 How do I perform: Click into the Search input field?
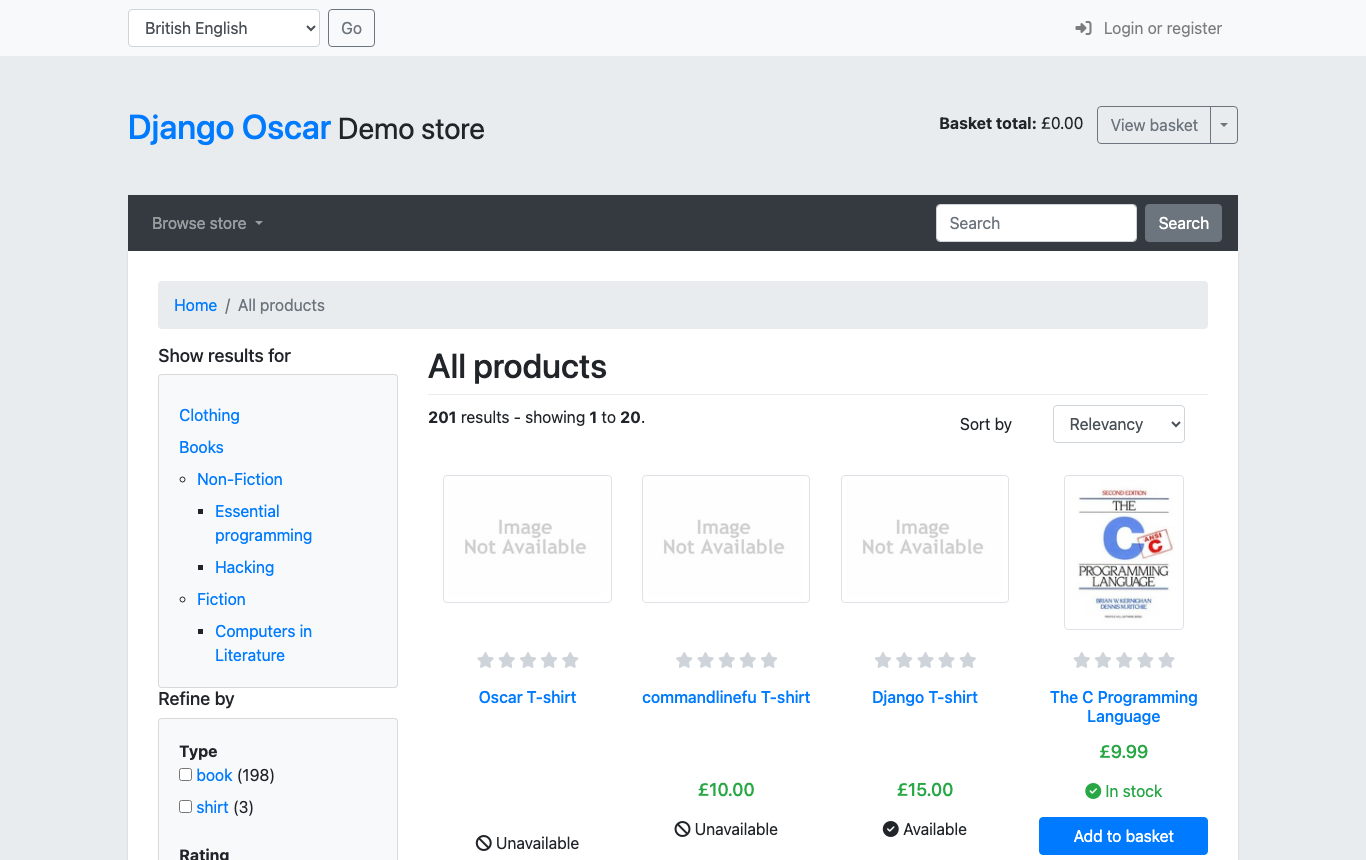point(1036,223)
